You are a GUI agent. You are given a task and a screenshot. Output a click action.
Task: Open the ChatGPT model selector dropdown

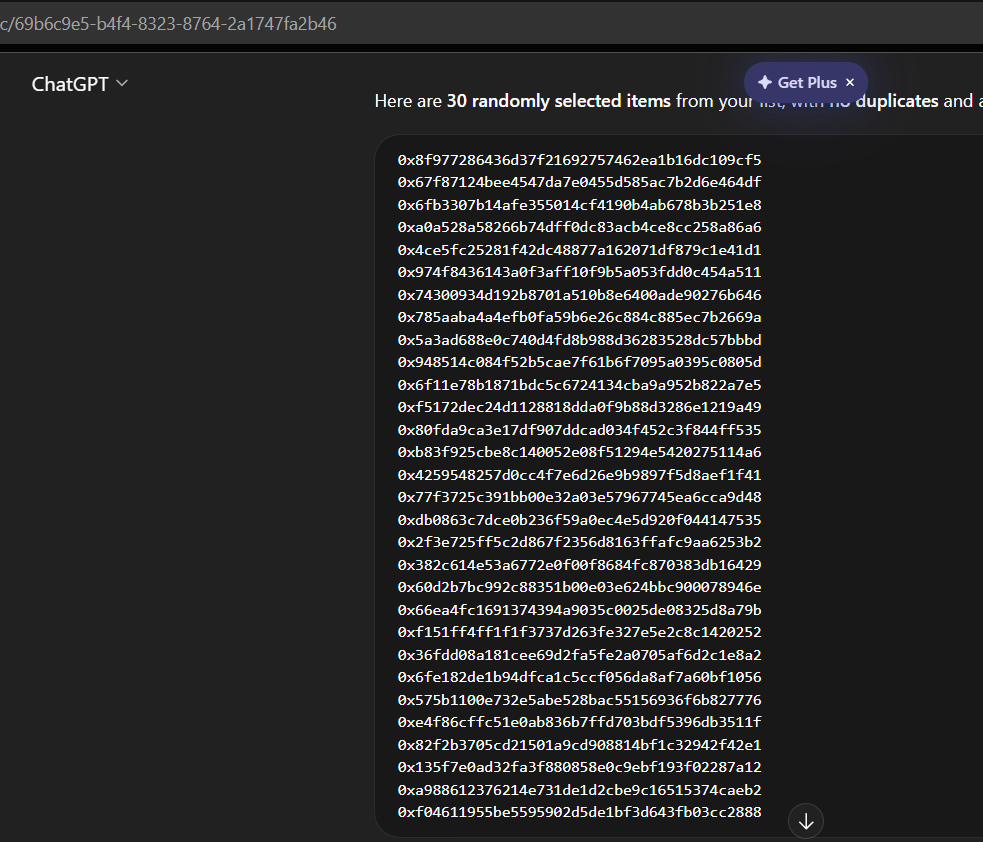click(x=80, y=83)
